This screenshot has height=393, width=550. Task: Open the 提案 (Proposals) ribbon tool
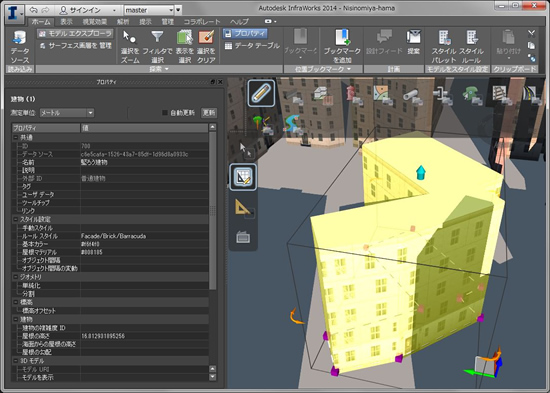[414, 42]
